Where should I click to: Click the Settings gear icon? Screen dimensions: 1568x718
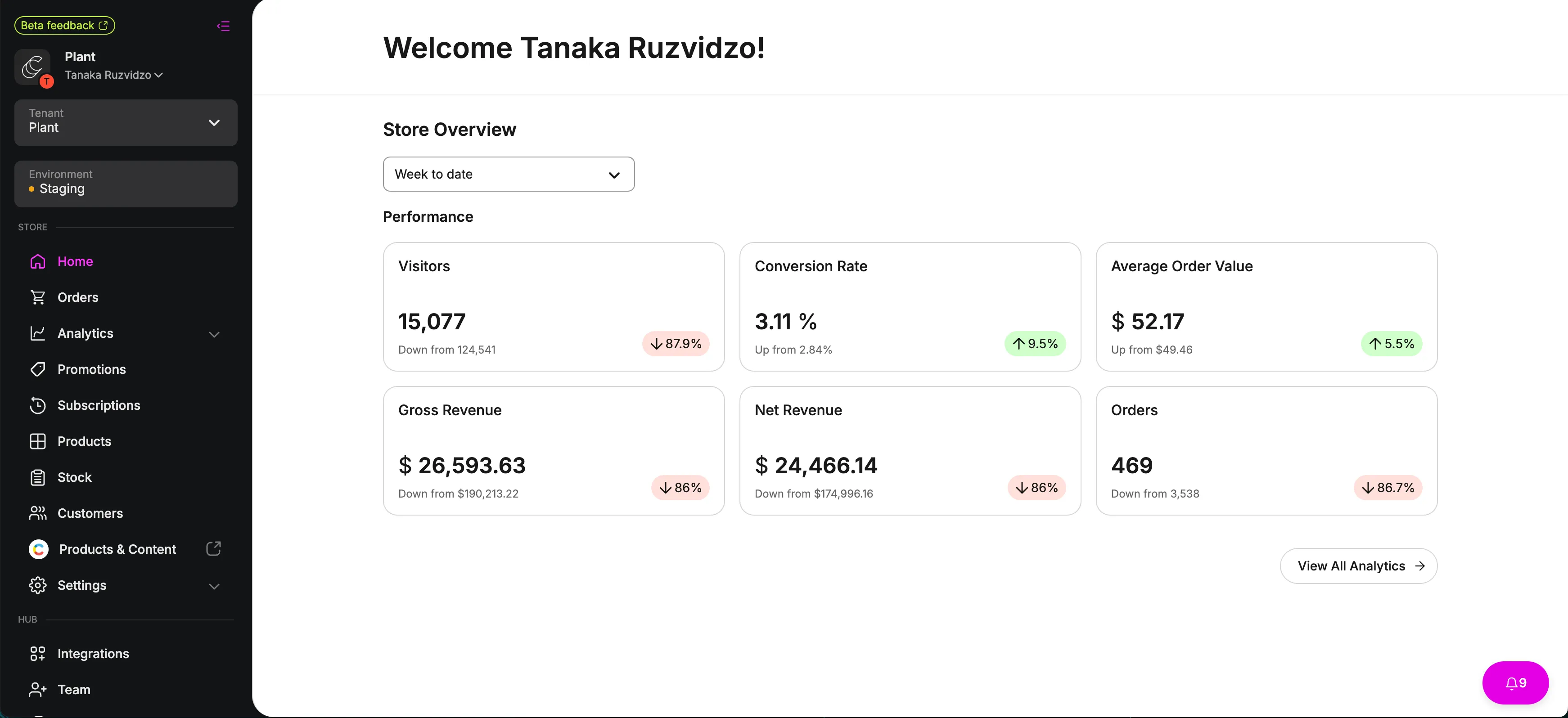38,585
